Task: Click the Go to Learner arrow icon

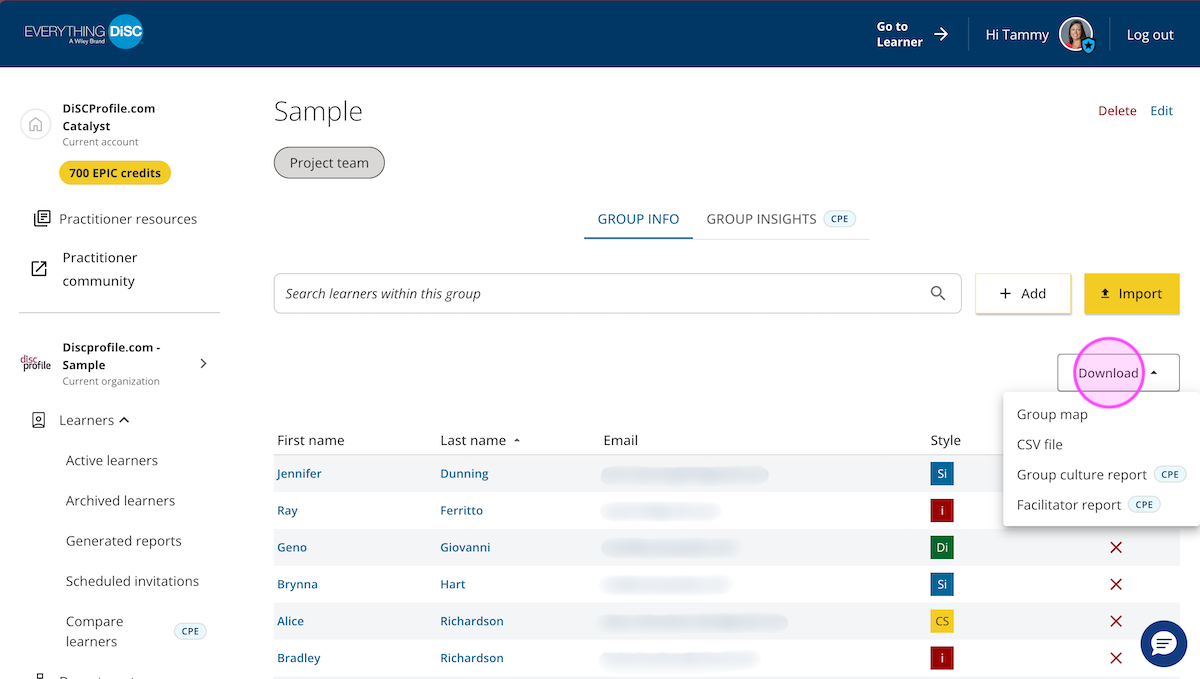Action: pyautogui.click(x=941, y=34)
